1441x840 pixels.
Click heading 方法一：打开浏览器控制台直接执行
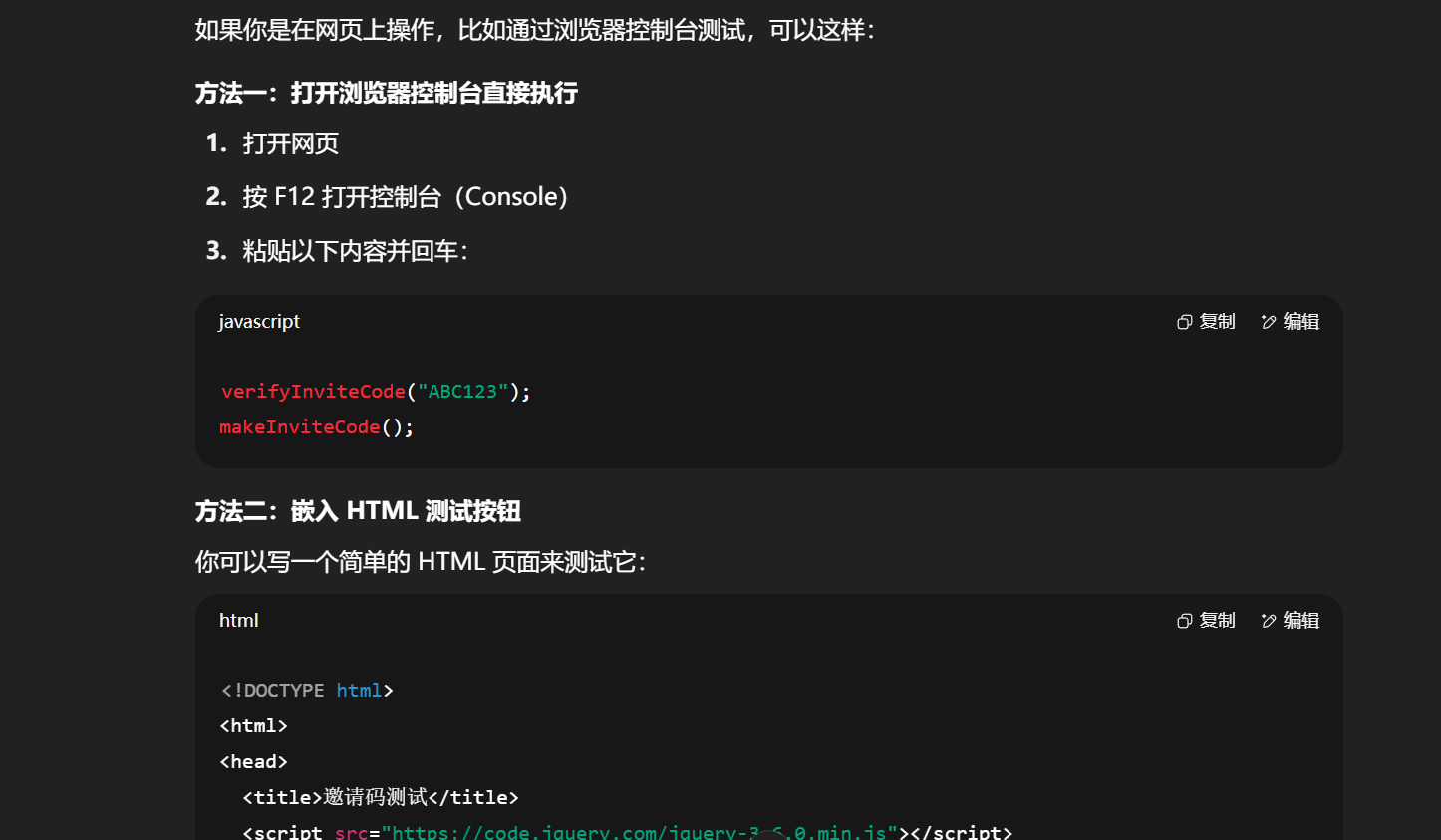pyautogui.click(x=387, y=93)
